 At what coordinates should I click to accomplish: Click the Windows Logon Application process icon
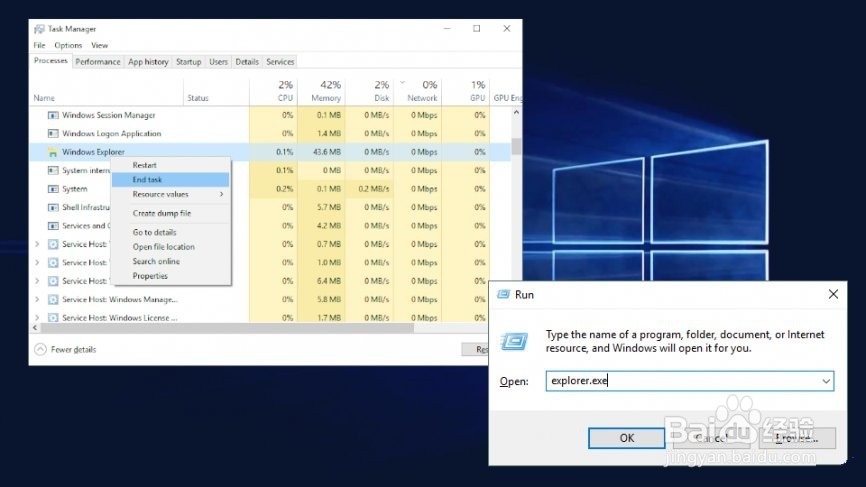tap(53, 134)
